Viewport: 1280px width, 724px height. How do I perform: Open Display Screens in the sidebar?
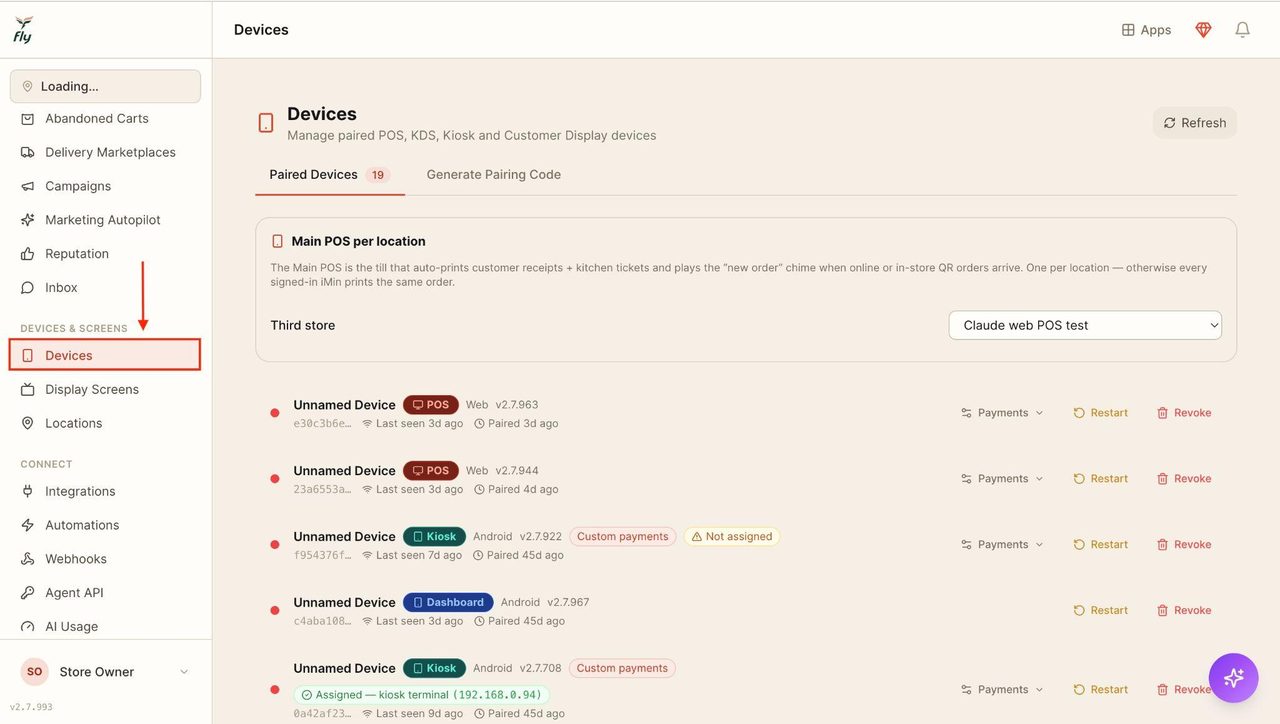point(105,390)
